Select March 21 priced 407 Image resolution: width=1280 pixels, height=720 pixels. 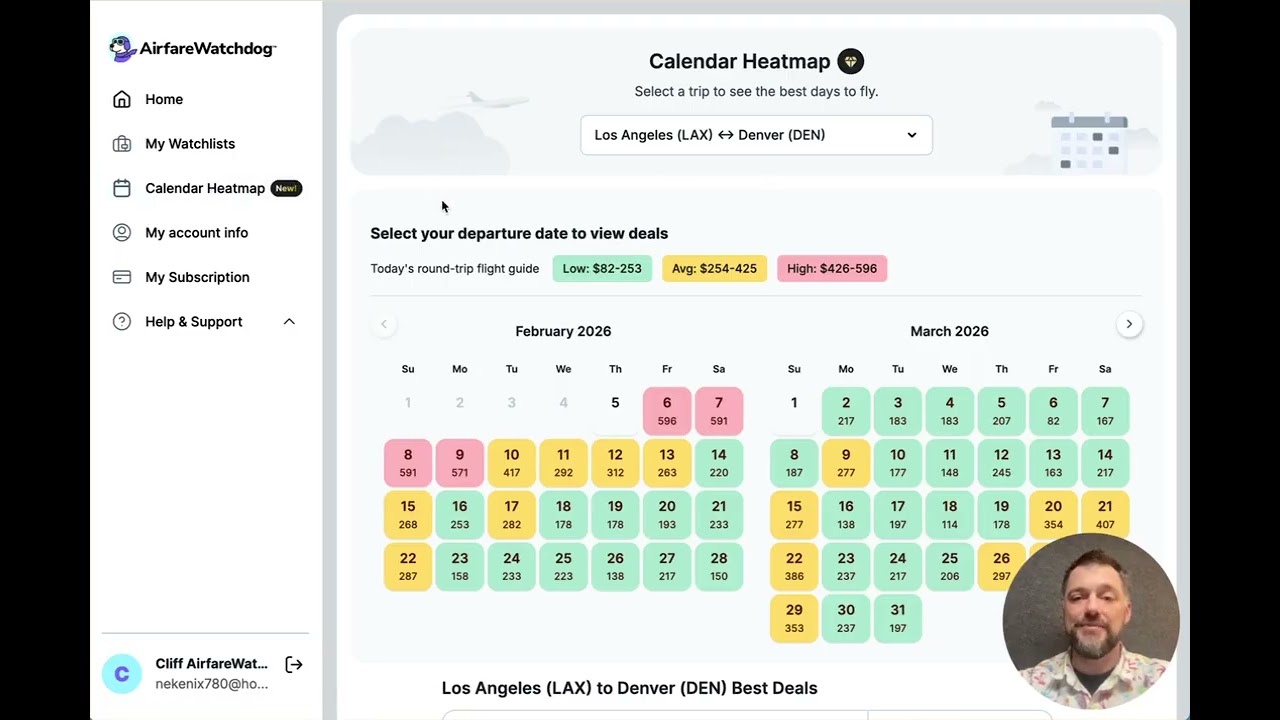pos(1105,513)
